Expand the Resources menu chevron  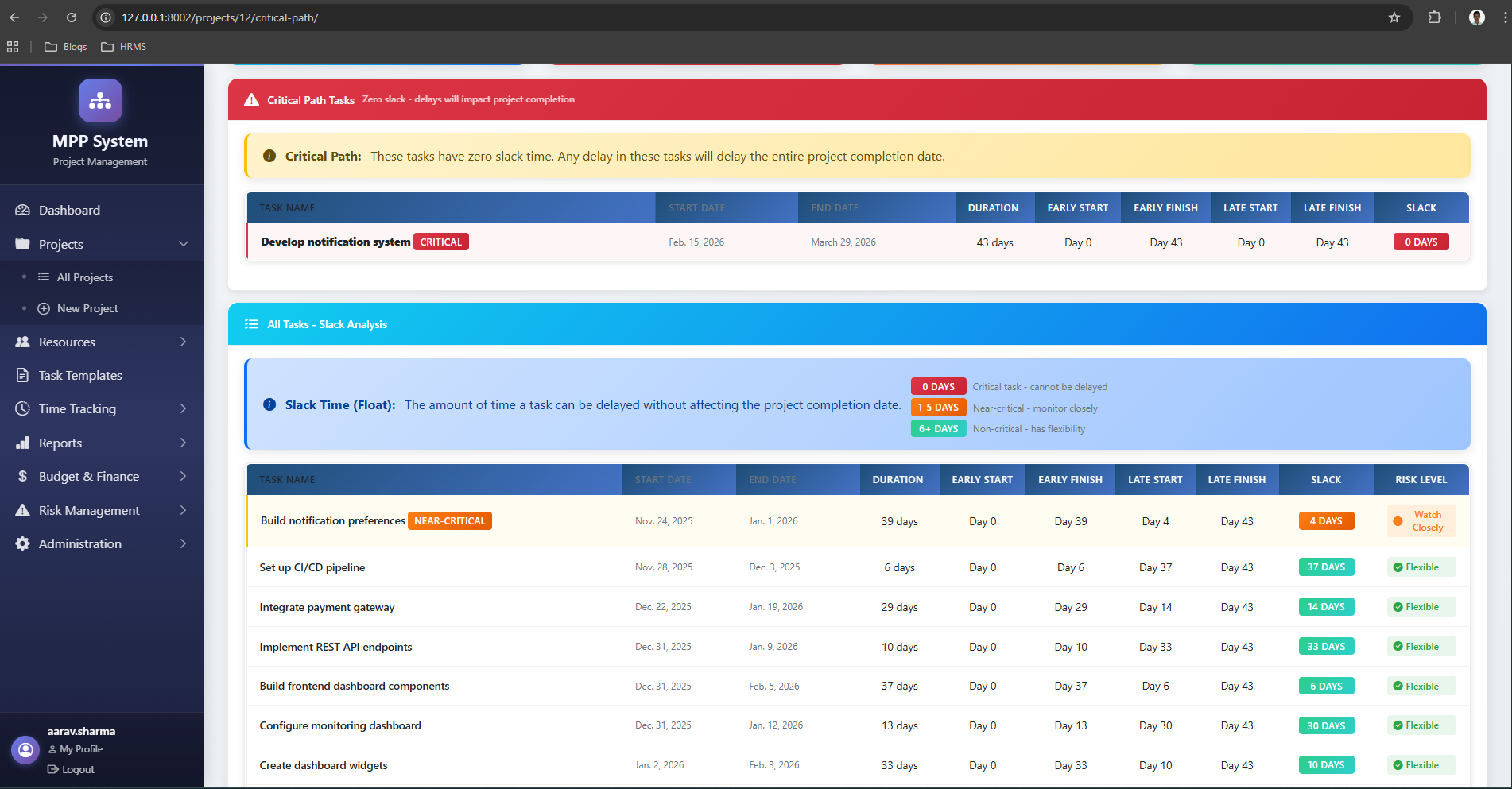184,342
